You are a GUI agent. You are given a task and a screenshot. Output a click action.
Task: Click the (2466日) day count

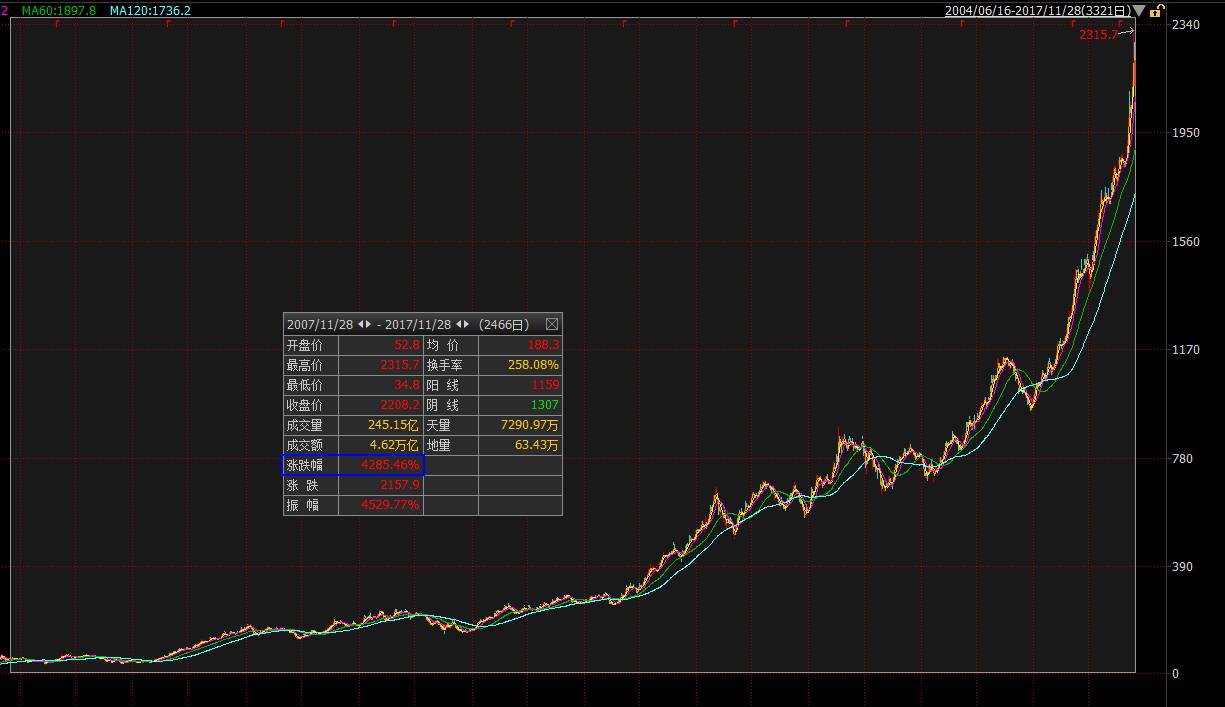[x=506, y=325]
